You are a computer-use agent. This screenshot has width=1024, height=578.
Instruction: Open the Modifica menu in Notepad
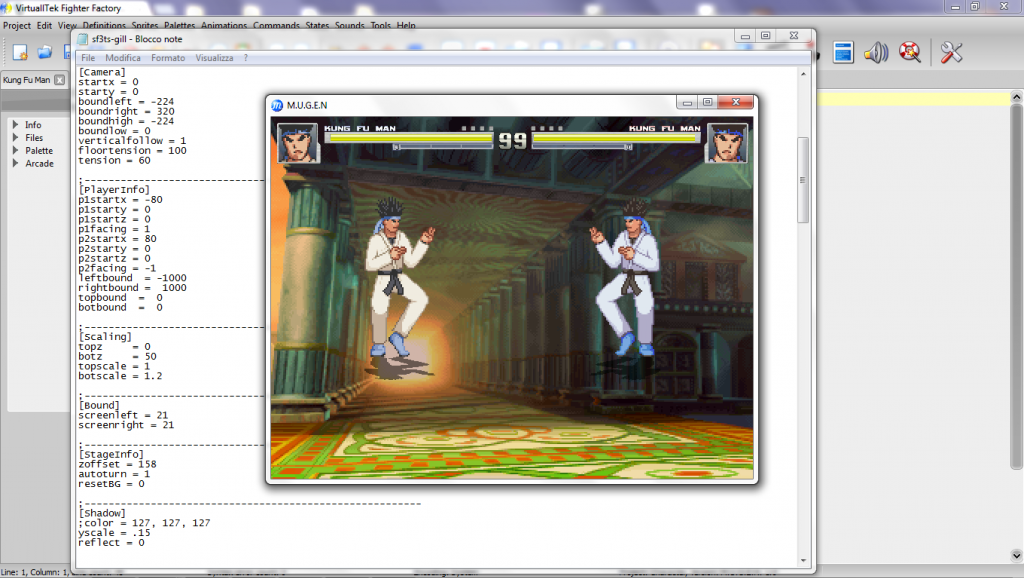(123, 58)
